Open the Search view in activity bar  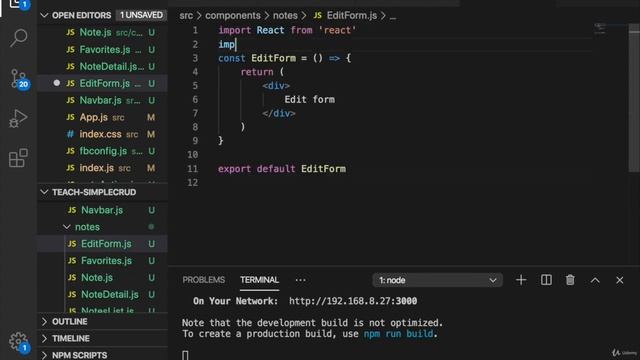18,38
